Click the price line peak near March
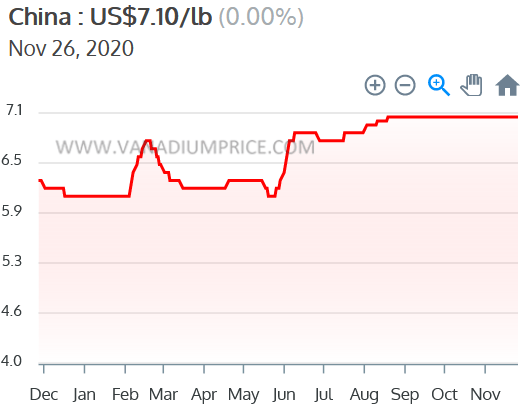The width and height of the screenshot is (528, 414). coord(147,140)
